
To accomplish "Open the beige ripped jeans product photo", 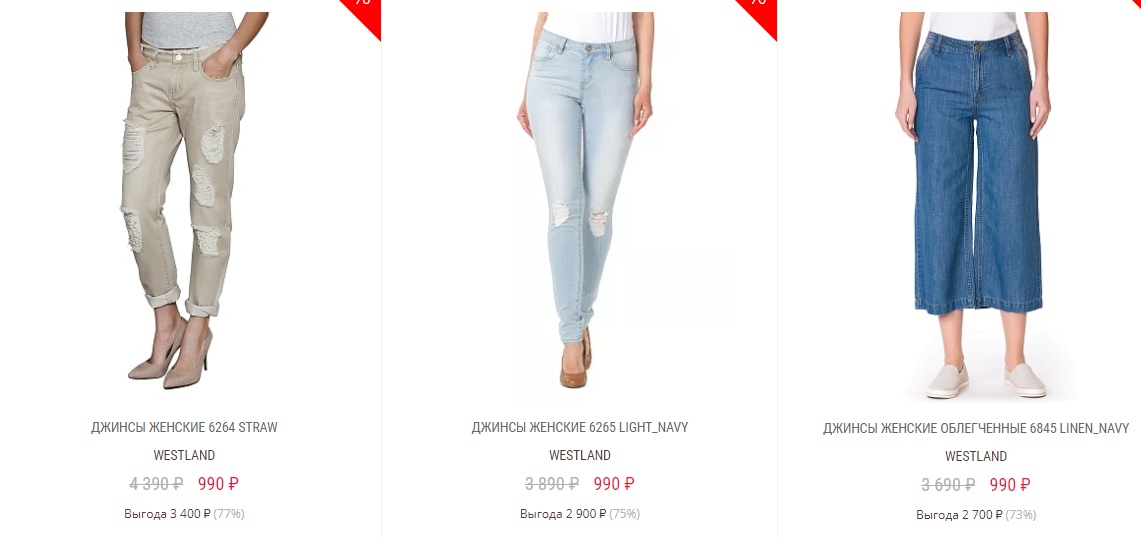I will click(184, 200).
